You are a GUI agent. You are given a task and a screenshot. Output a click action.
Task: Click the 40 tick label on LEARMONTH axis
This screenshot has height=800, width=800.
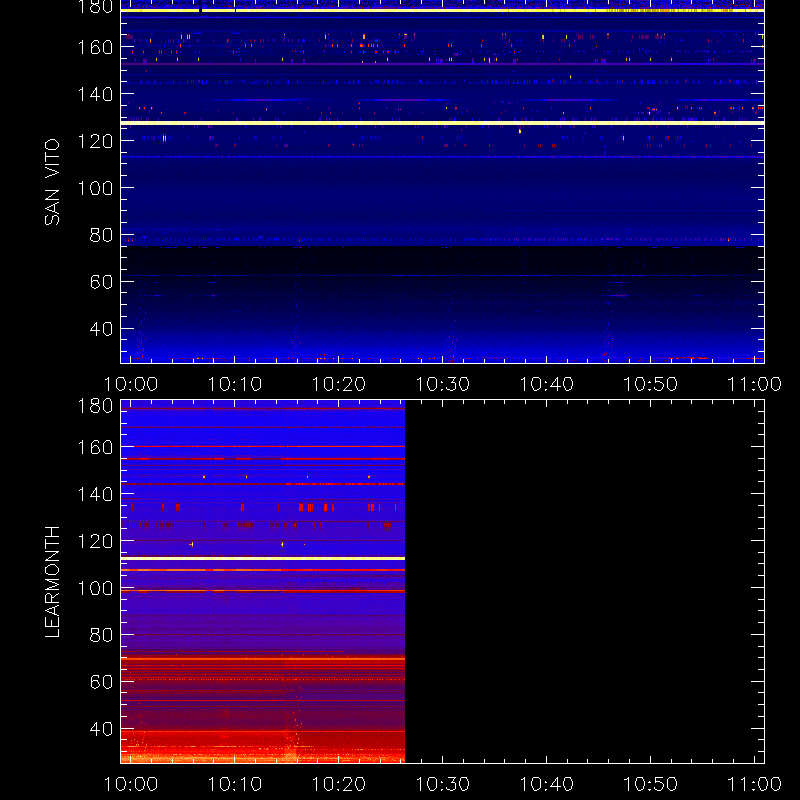101,729
